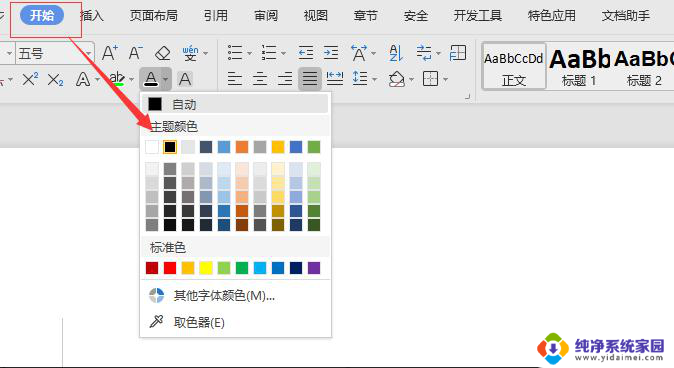
Task: Pick yellow from the 标准色 row
Action: (206, 268)
